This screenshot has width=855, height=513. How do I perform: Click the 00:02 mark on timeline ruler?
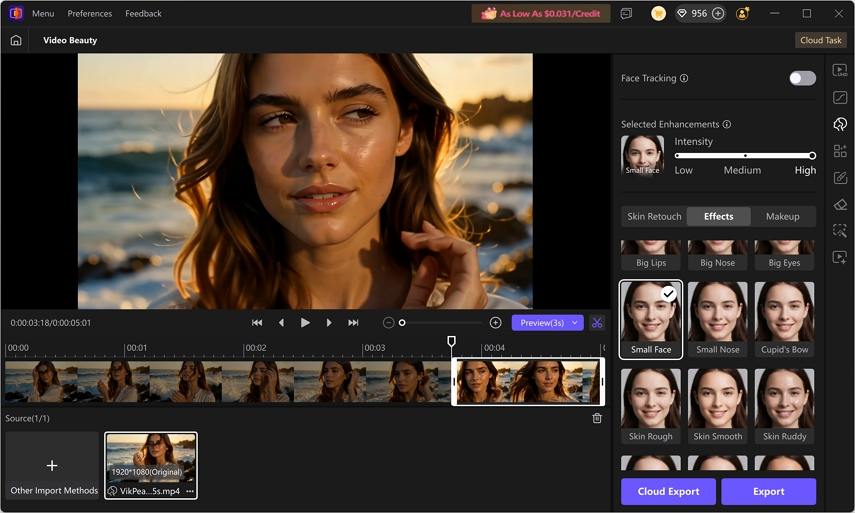255,348
